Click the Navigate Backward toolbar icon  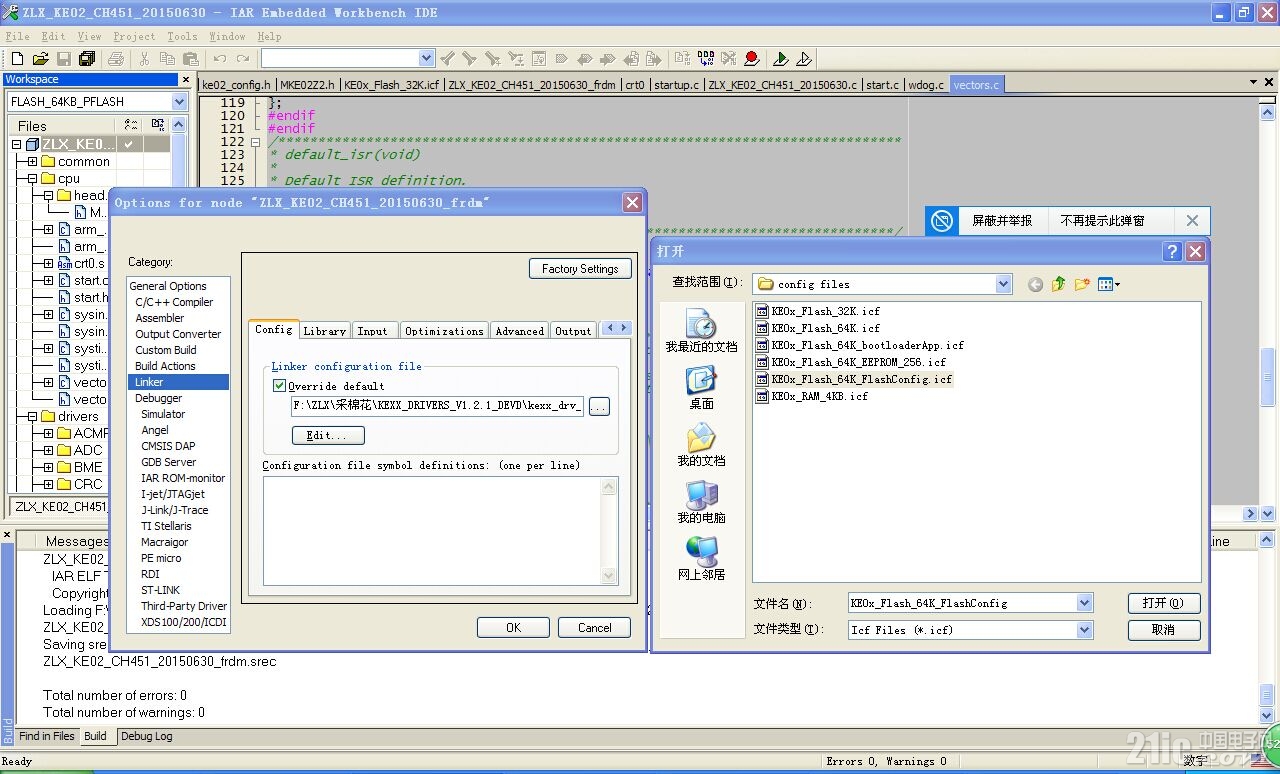click(x=632, y=59)
